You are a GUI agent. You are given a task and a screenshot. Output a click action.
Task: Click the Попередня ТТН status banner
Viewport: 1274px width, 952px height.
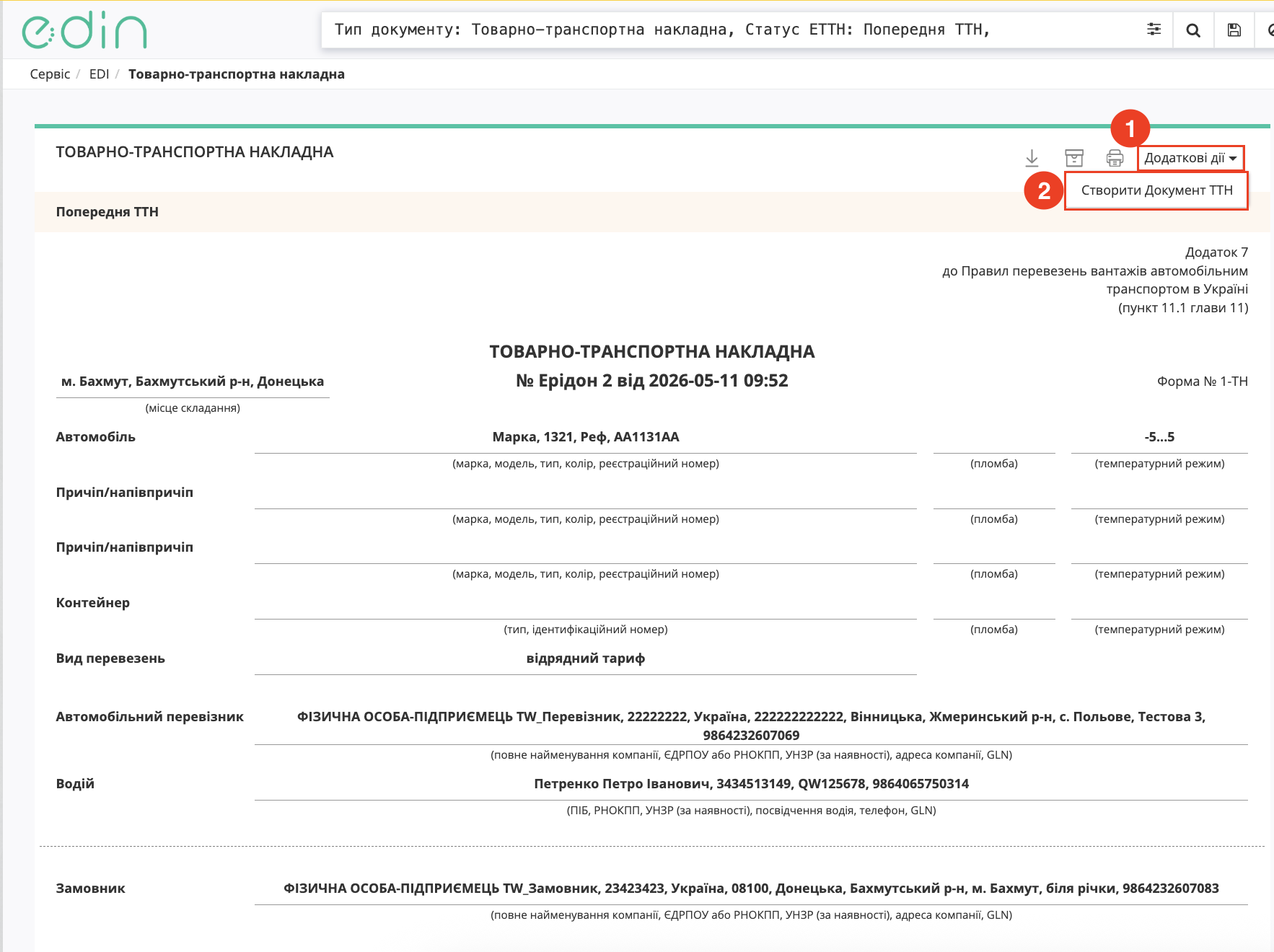coord(652,212)
